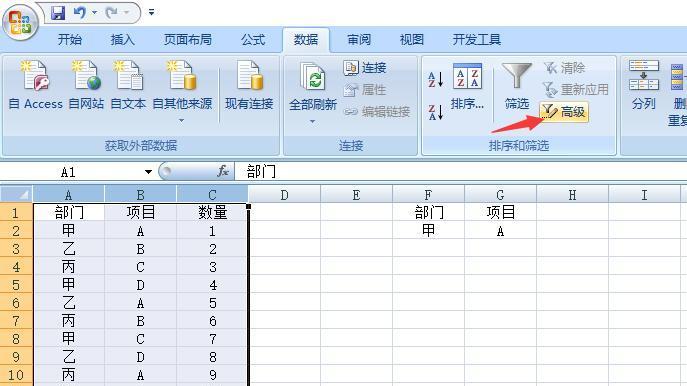Import data with 自 Access icon
Image resolution: width=687 pixels, height=386 pixels.
[x=36, y=85]
